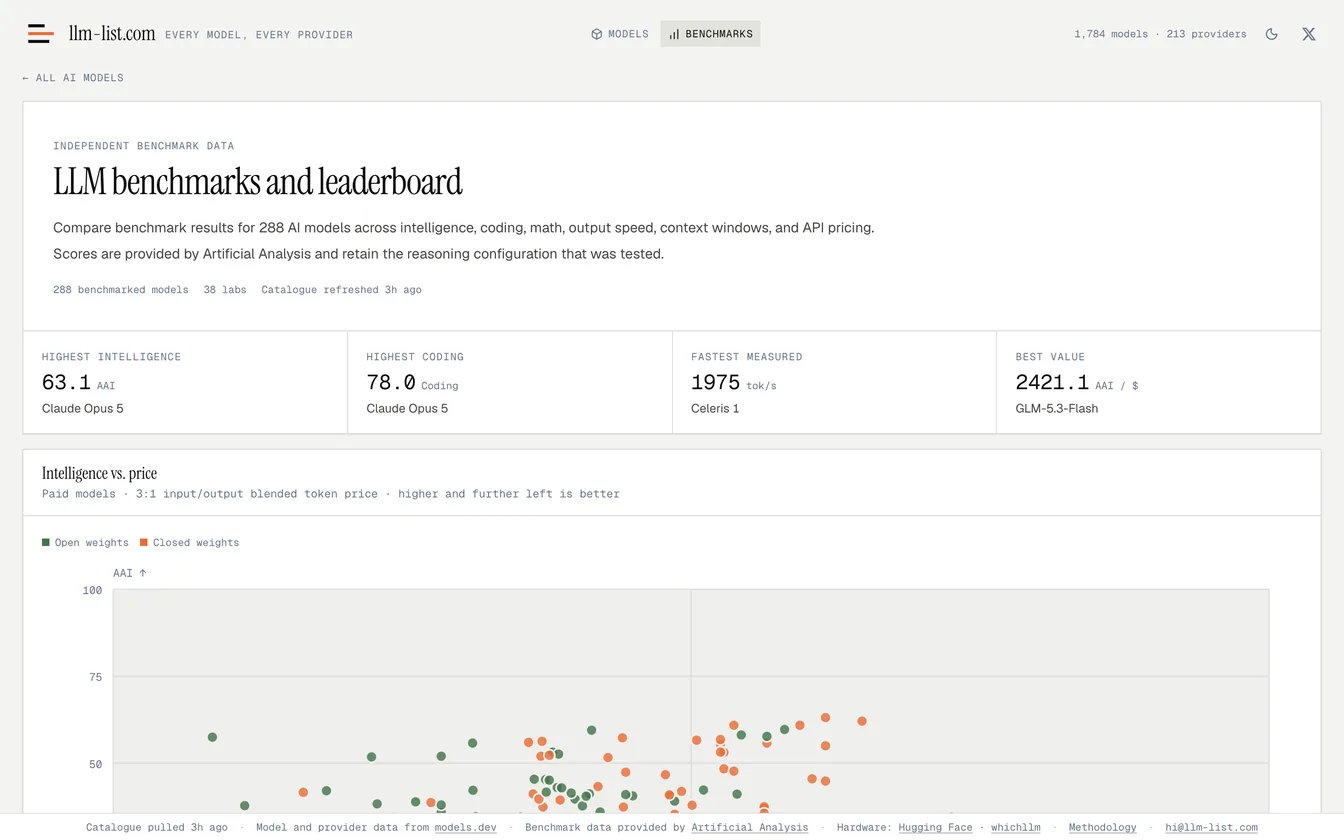Select the Benchmarks tab
Image resolution: width=1344 pixels, height=840 pixels.
710,34
